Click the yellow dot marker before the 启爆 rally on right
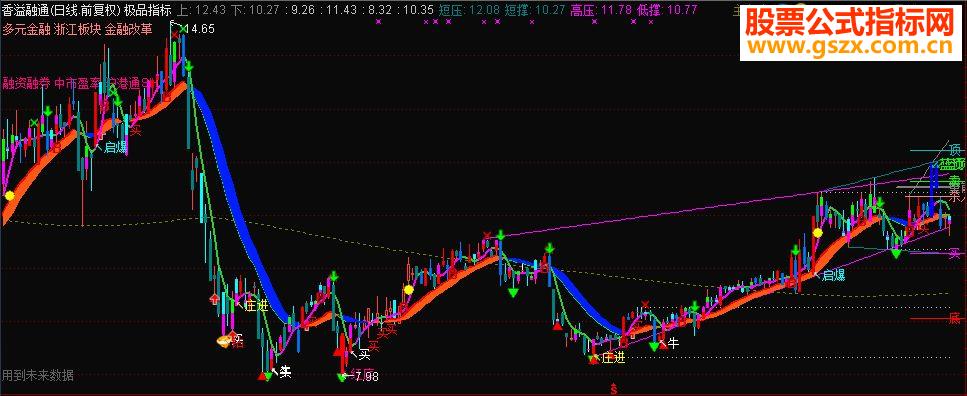The width and height of the screenshot is (967, 396). point(818,233)
